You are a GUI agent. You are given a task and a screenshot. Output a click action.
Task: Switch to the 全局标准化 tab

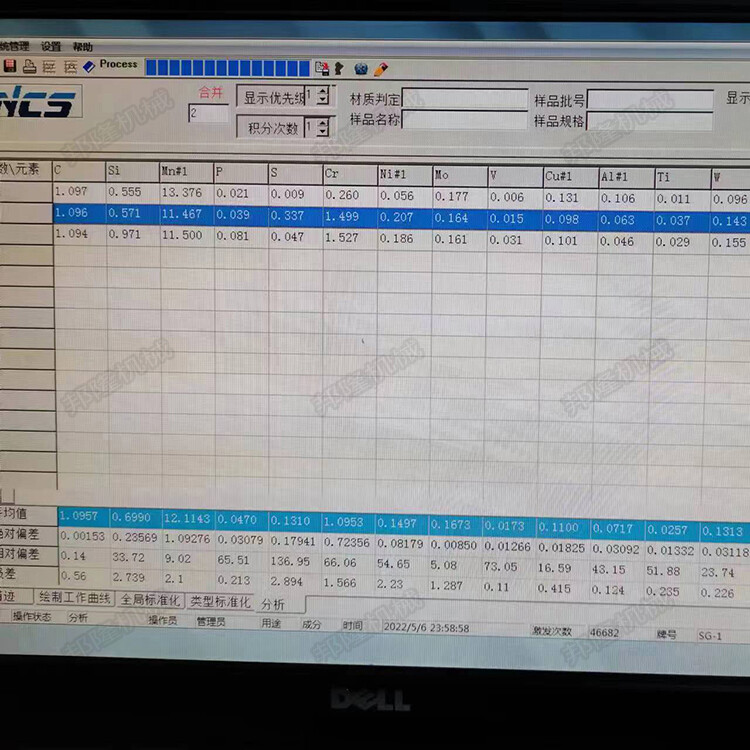pos(151,600)
